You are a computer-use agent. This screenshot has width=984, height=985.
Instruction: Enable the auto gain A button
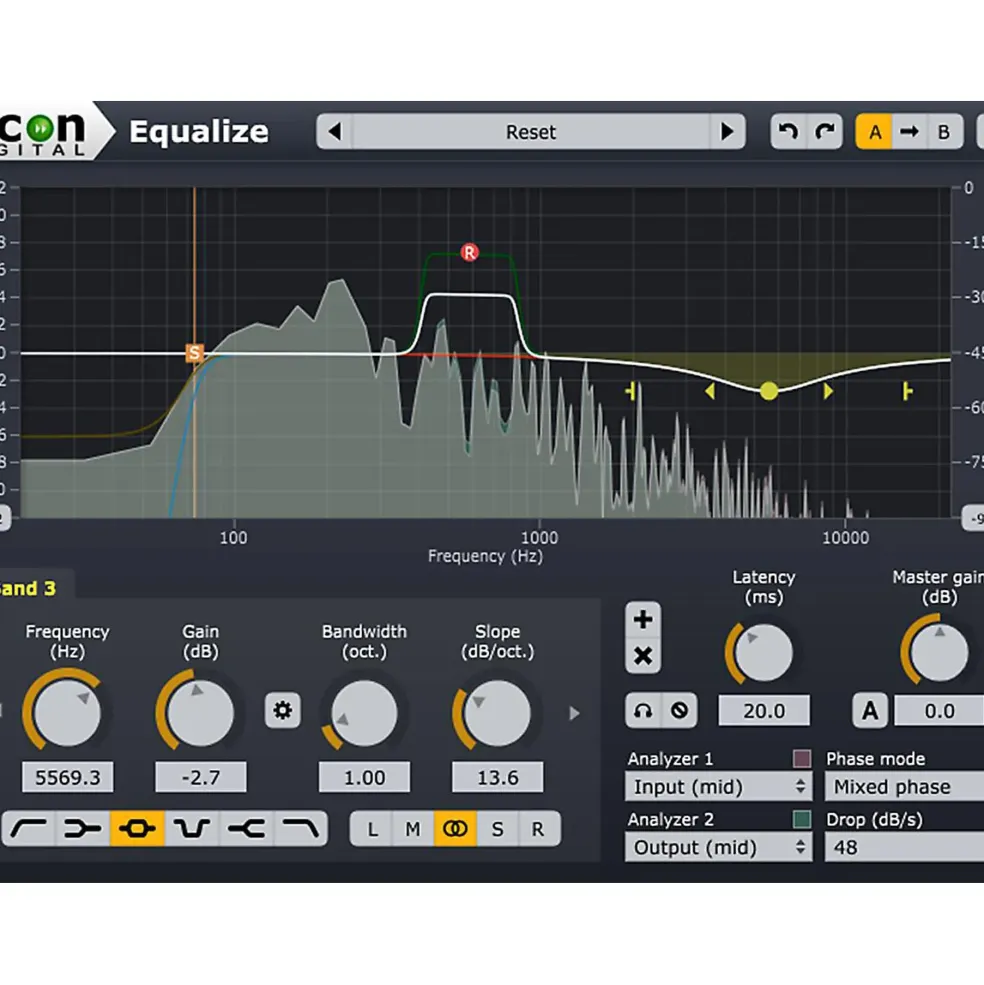click(x=870, y=710)
